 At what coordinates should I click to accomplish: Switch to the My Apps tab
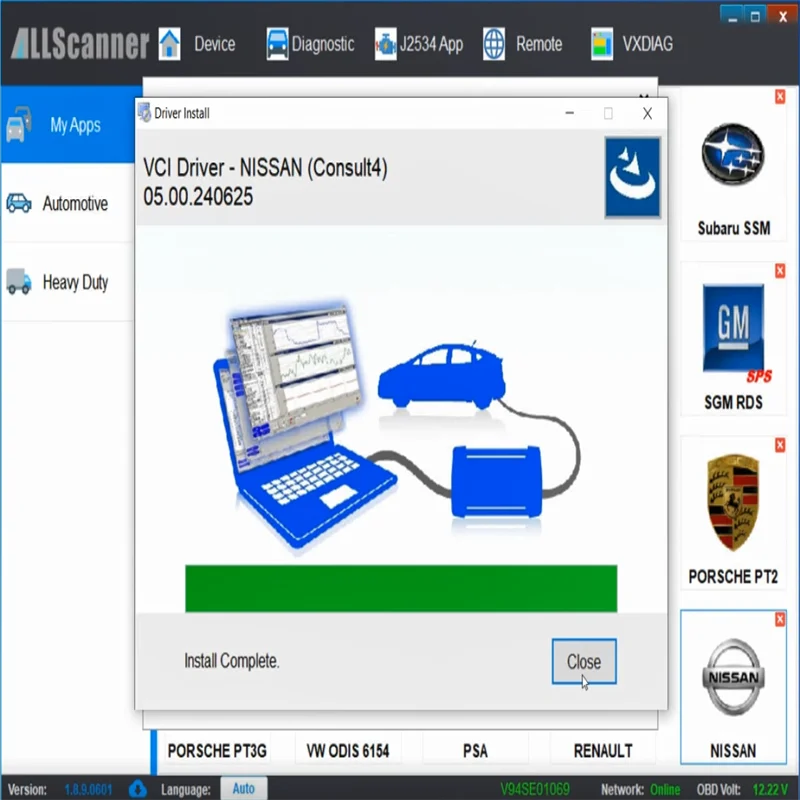(x=67, y=124)
